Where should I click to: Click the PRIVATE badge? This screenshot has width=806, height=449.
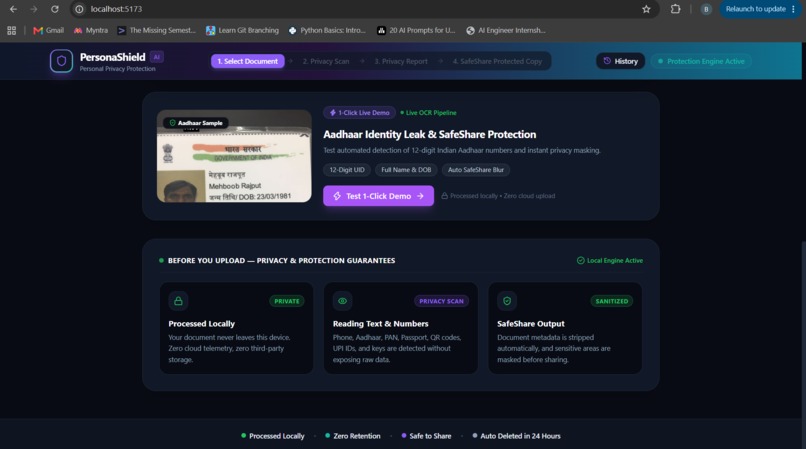[x=286, y=301]
